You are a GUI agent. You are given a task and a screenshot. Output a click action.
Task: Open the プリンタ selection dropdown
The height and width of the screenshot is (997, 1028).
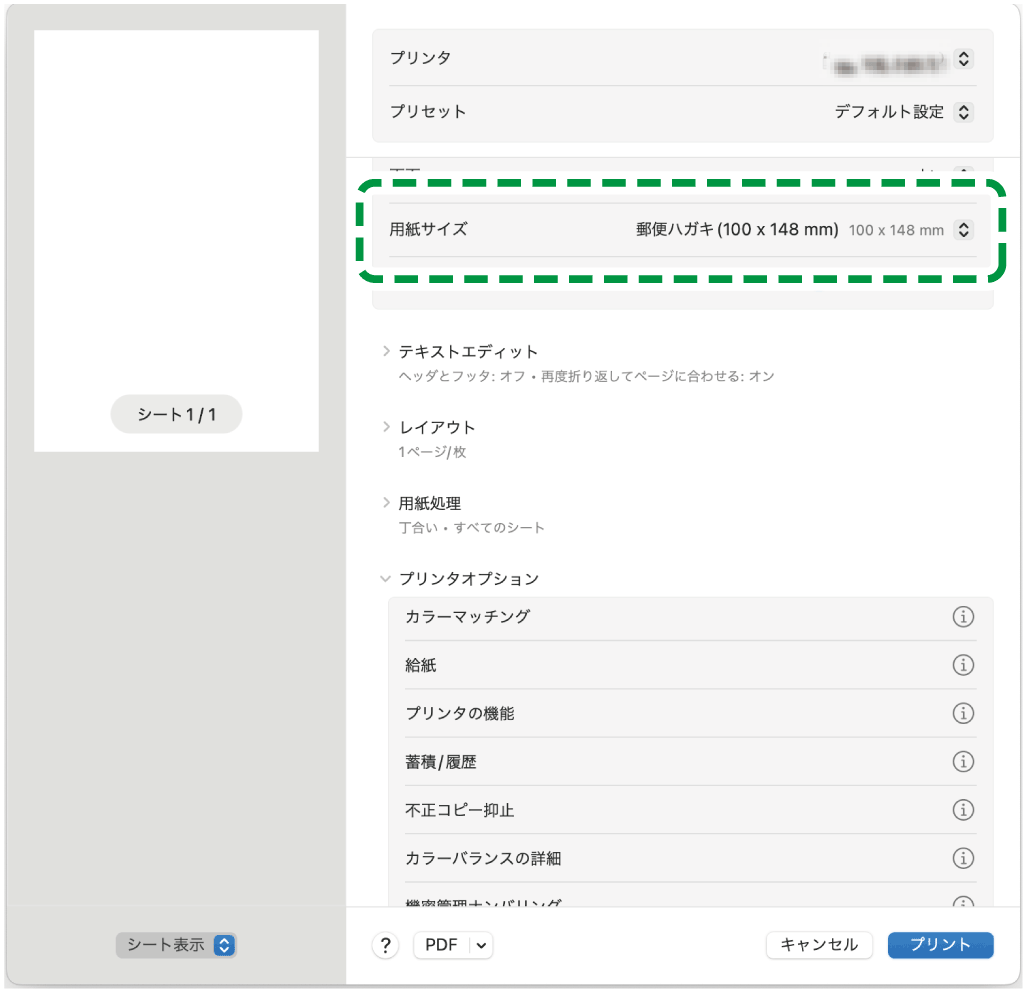[962, 58]
